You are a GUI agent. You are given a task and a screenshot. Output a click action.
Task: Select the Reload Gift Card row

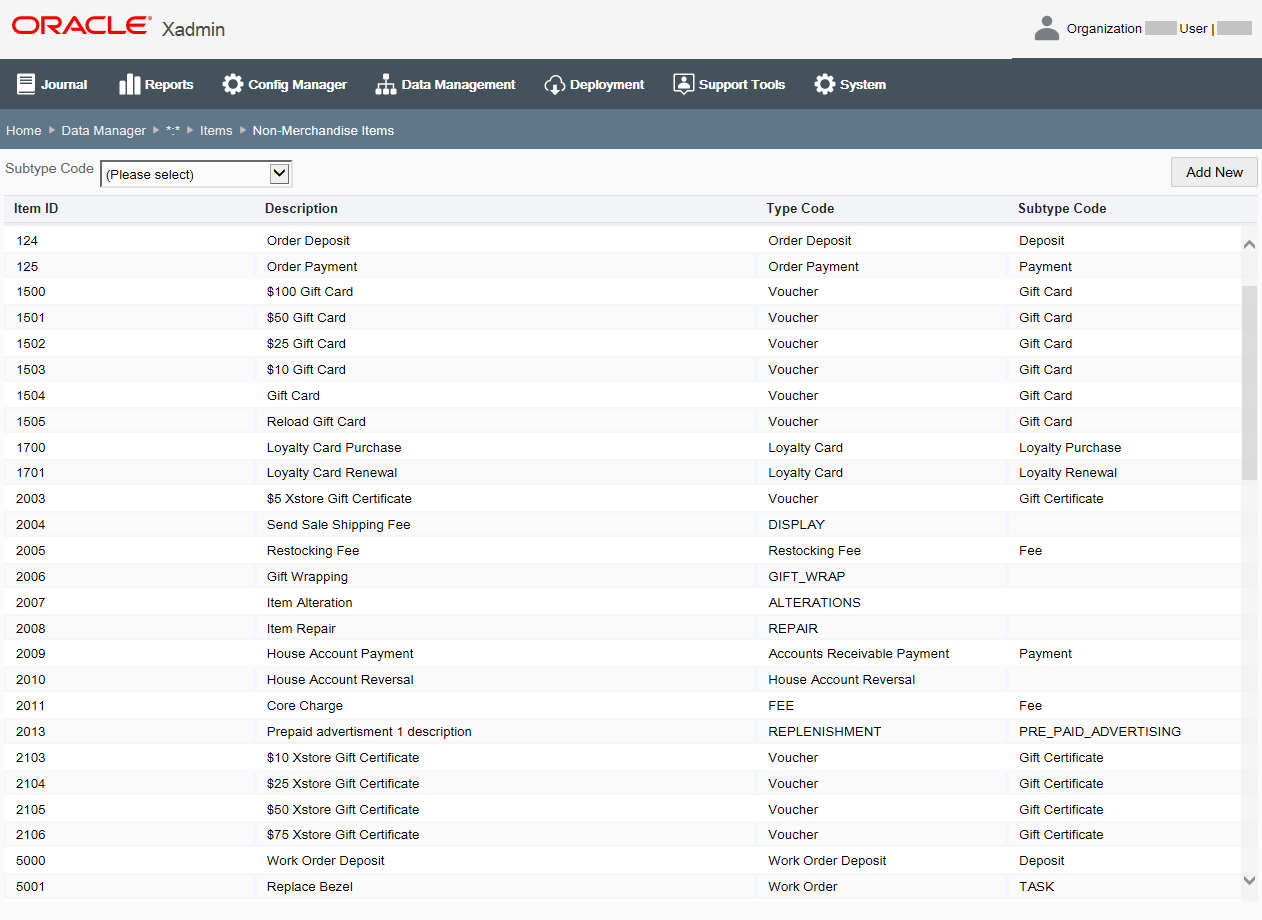click(x=622, y=421)
